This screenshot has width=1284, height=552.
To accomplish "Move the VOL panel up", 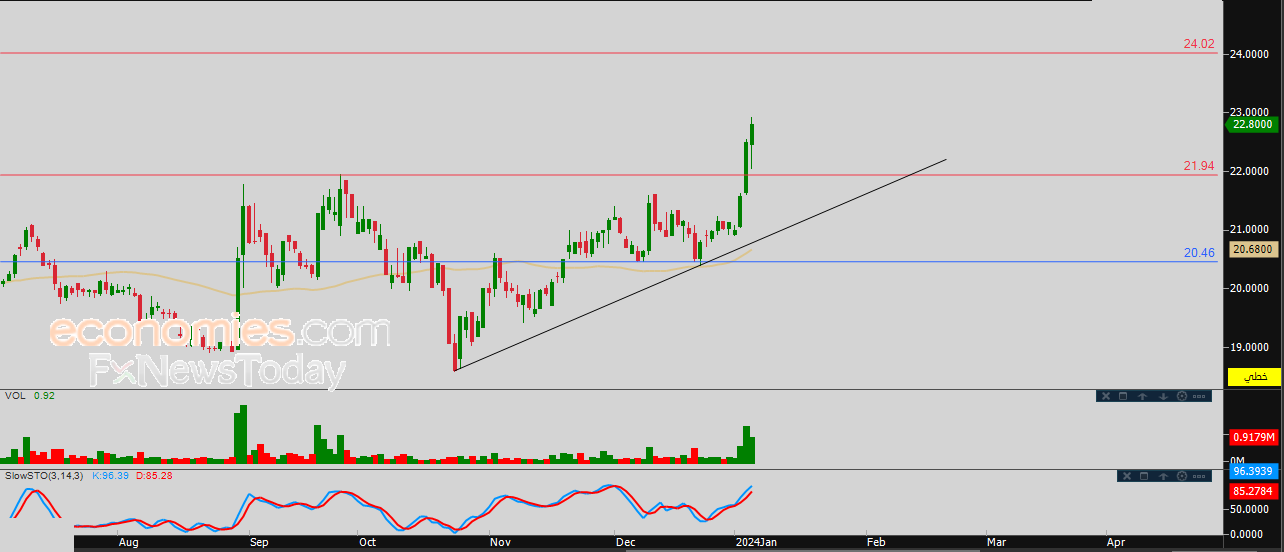I will (x=1142, y=396).
